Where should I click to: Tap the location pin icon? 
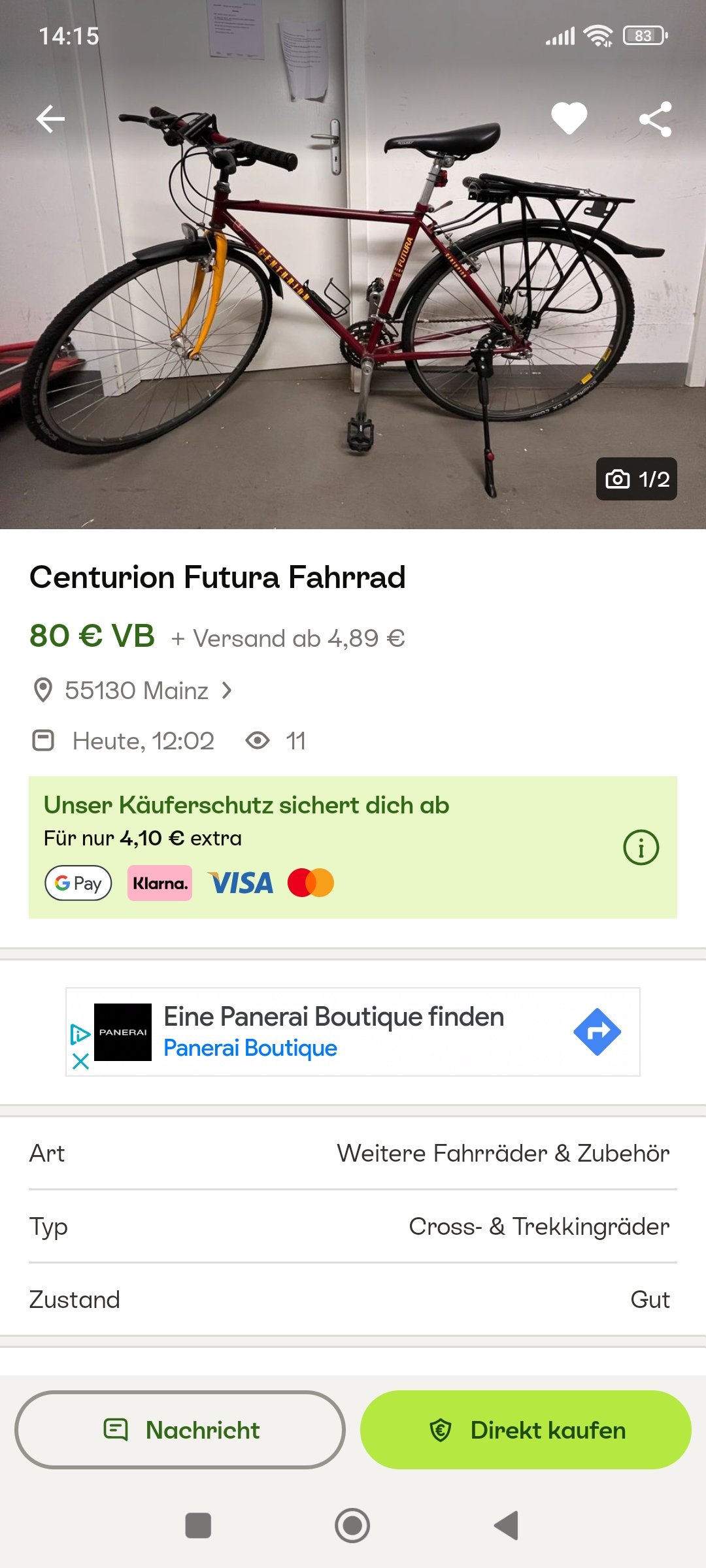pyautogui.click(x=43, y=690)
